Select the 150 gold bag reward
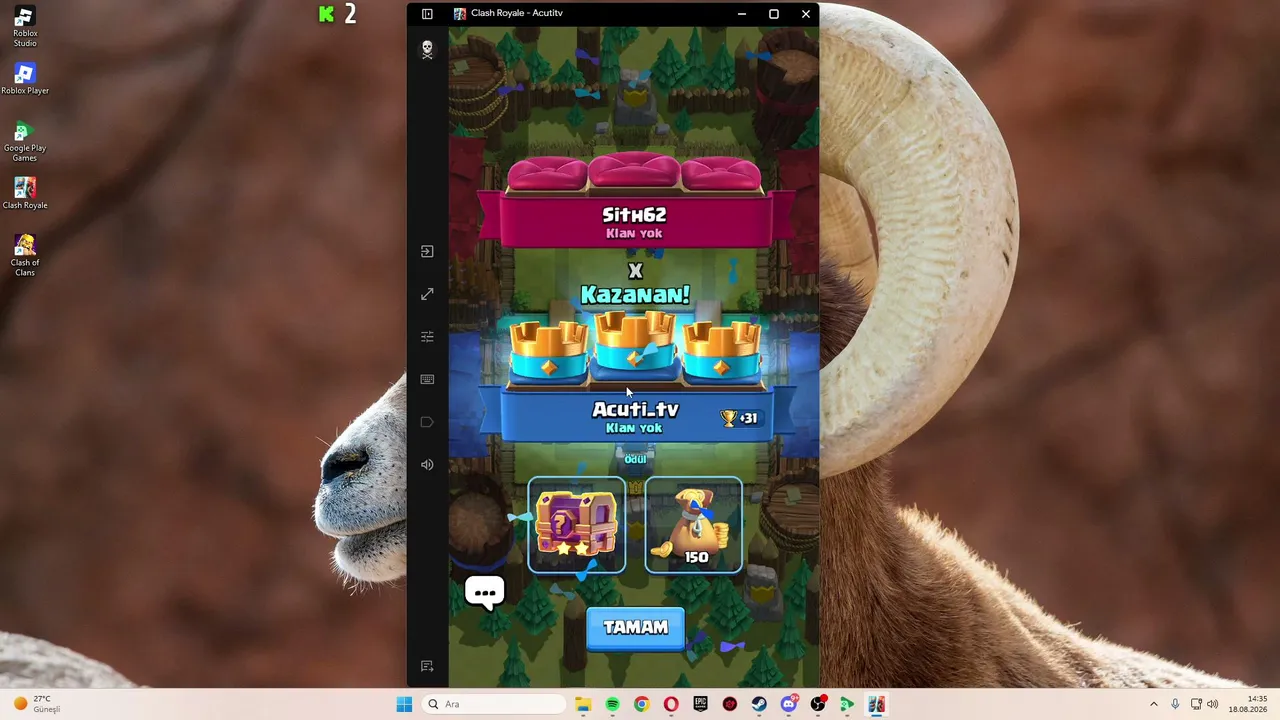Image resolution: width=1280 pixels, height=720 pixels. click(x=694, y=525)
